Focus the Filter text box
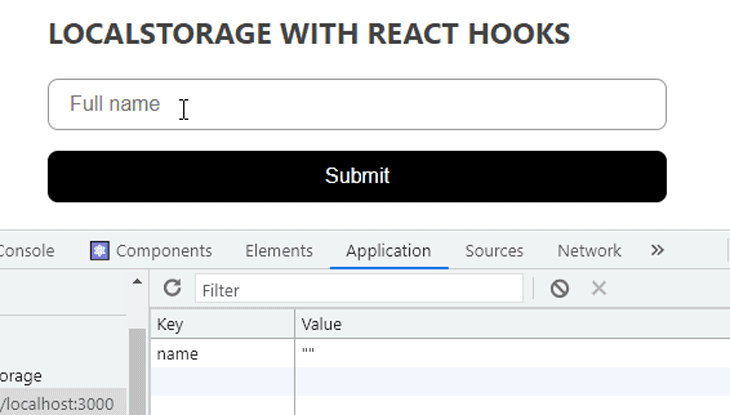 point(359,289)
